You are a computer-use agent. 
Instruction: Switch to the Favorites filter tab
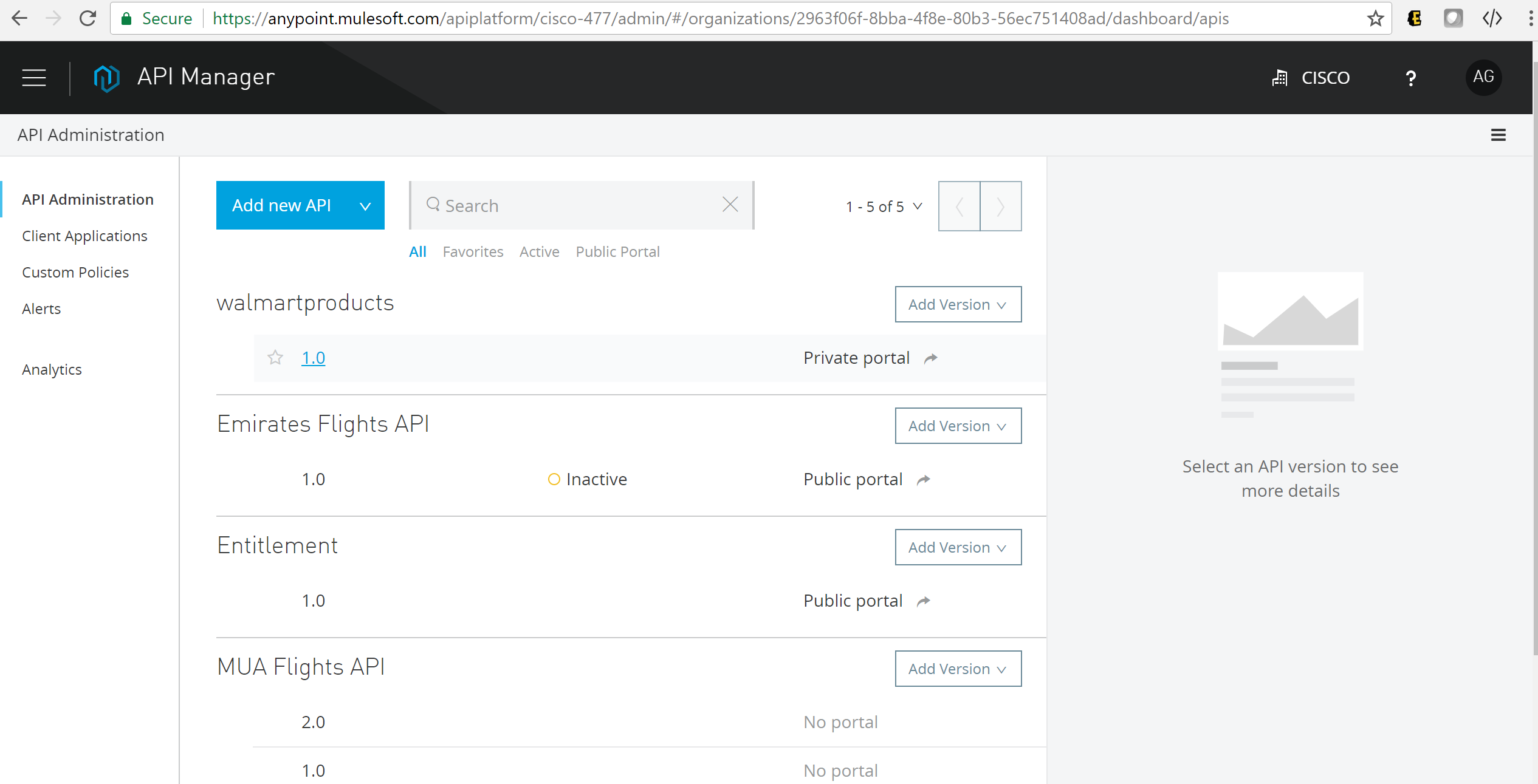click(x=473, y=252)
